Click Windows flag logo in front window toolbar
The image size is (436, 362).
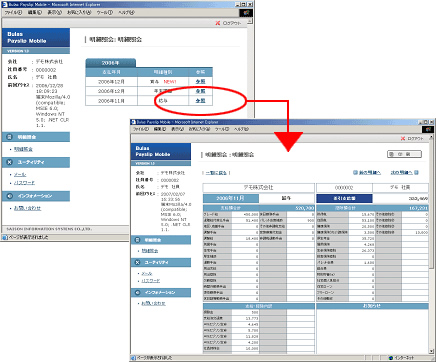coord(428,129)
